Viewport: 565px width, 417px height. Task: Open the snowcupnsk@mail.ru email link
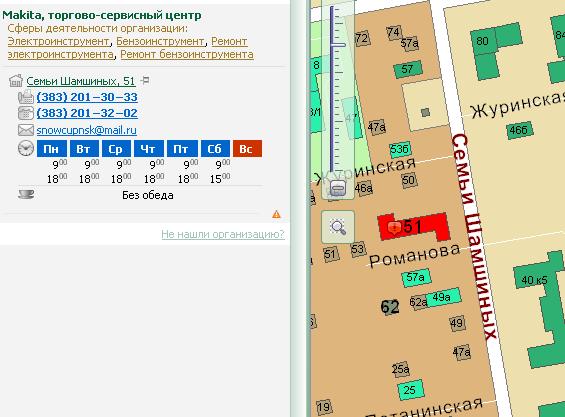(x=86, y=130)
